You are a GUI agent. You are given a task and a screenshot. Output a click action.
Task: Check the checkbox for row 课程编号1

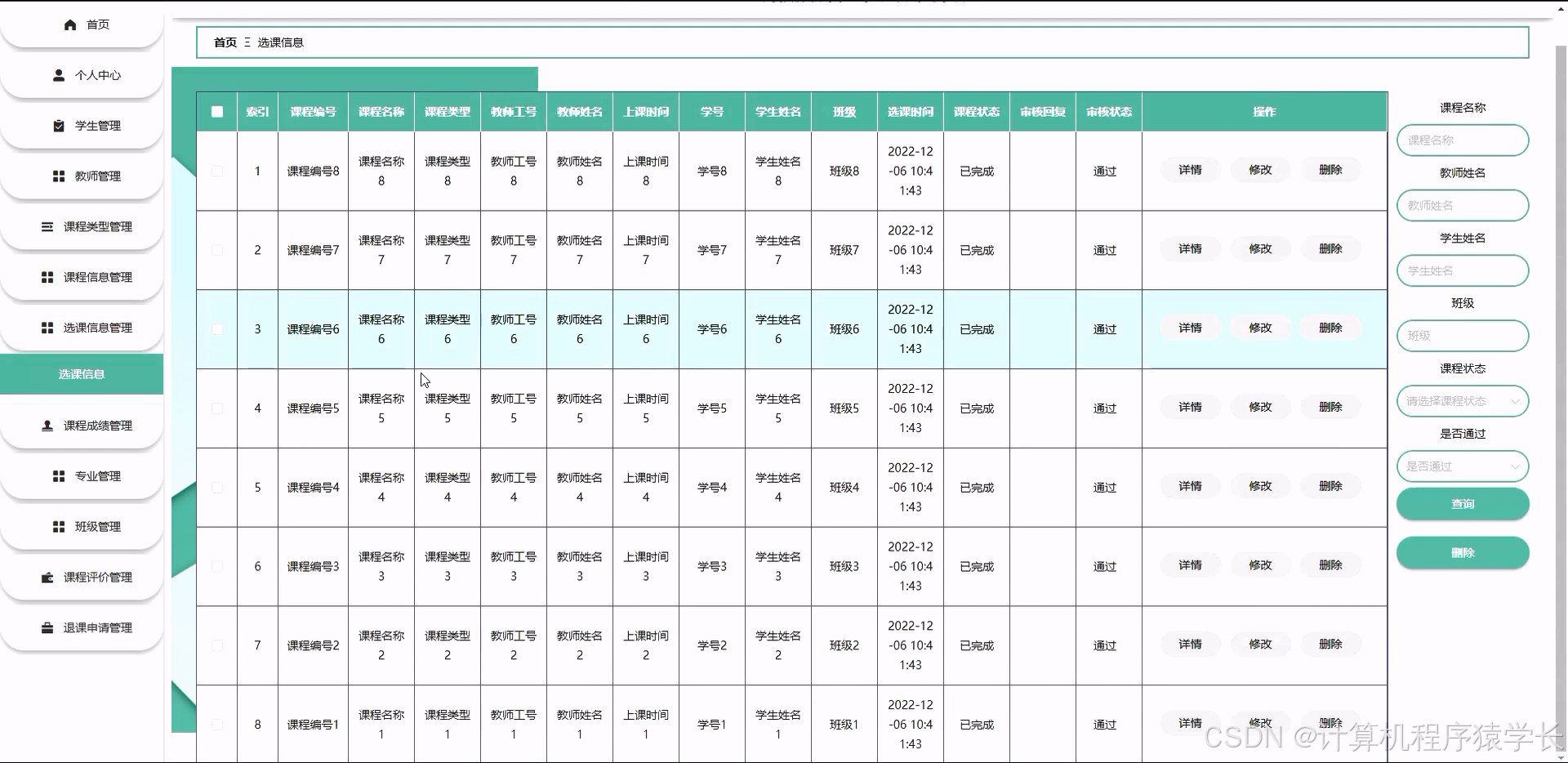pyautogui.click(x=217, y=725)
